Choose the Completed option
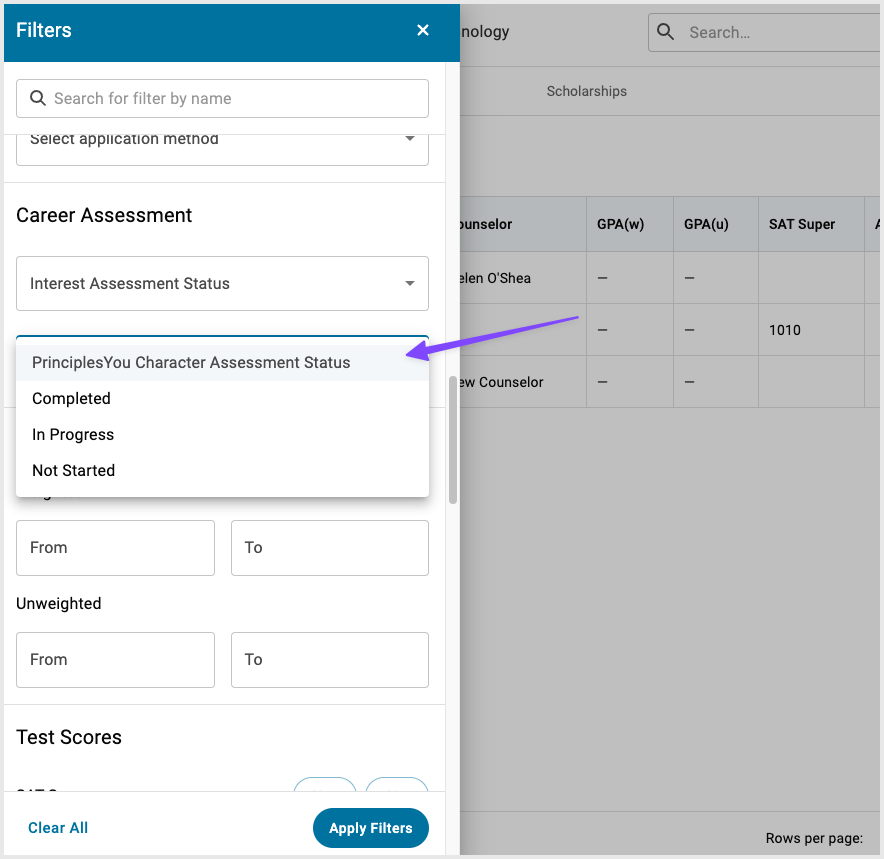Viewport: 884px width, 859px height. pyautogui.click(x=222, y=398)
